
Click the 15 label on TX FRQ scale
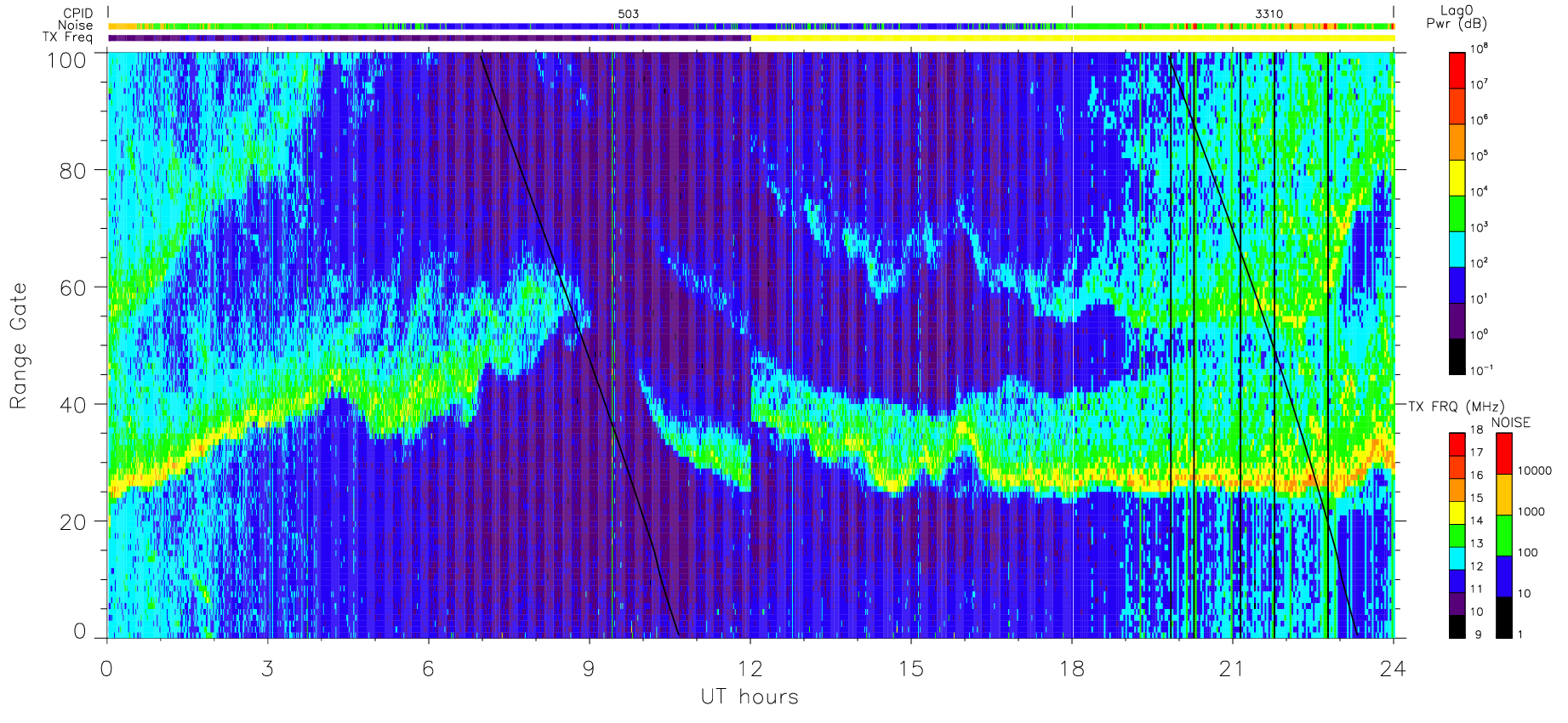(1476, 498)
